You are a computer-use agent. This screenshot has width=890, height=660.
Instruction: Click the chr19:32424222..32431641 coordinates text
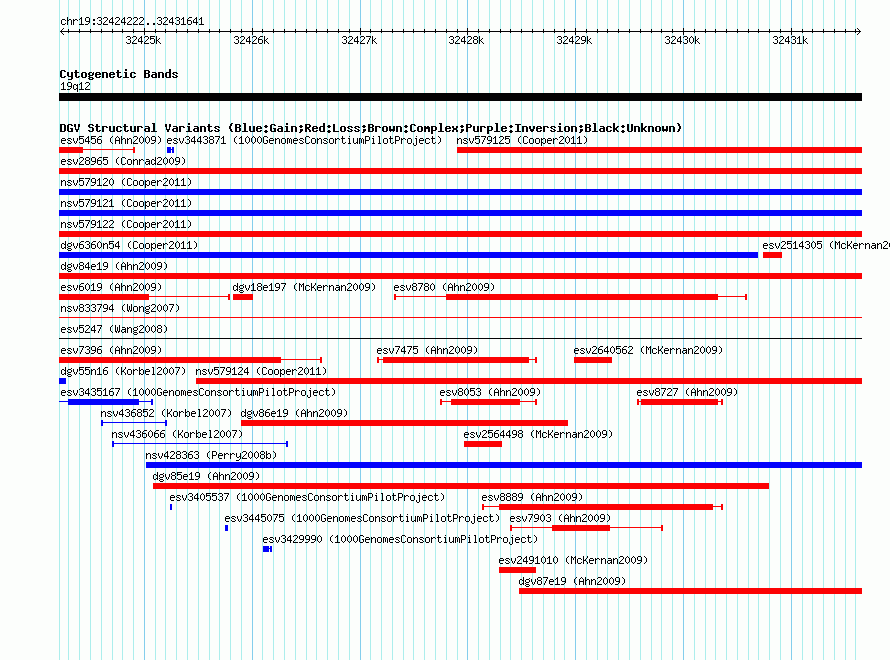pos(132,22)
